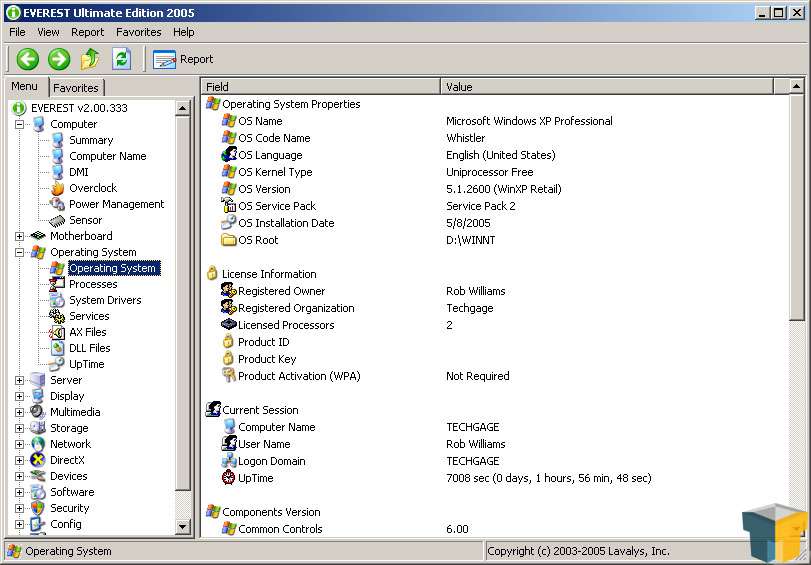Click the Server icon in tree
811x565 pixels.
pyautogui.click(x=38, y=380)
